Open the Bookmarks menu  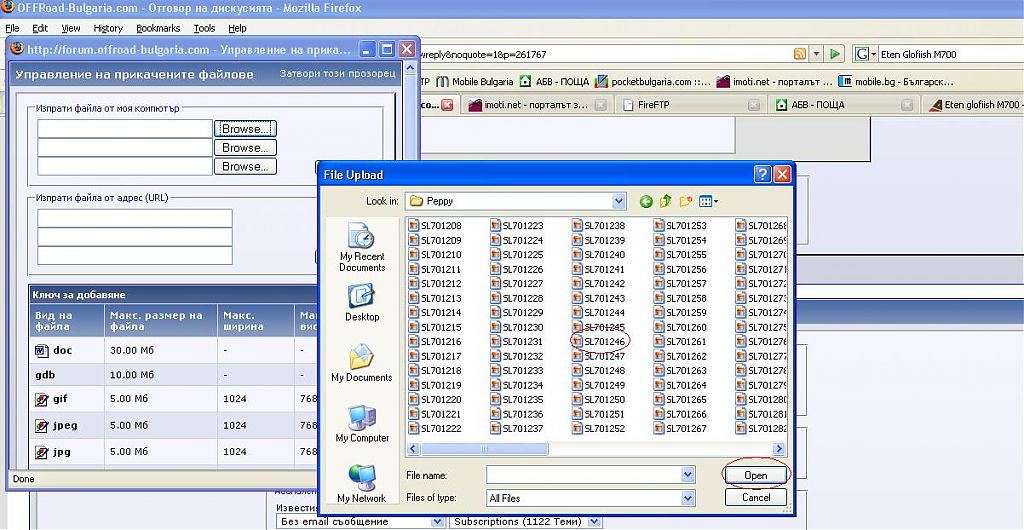pyautogui.click(x=158, y=28)
